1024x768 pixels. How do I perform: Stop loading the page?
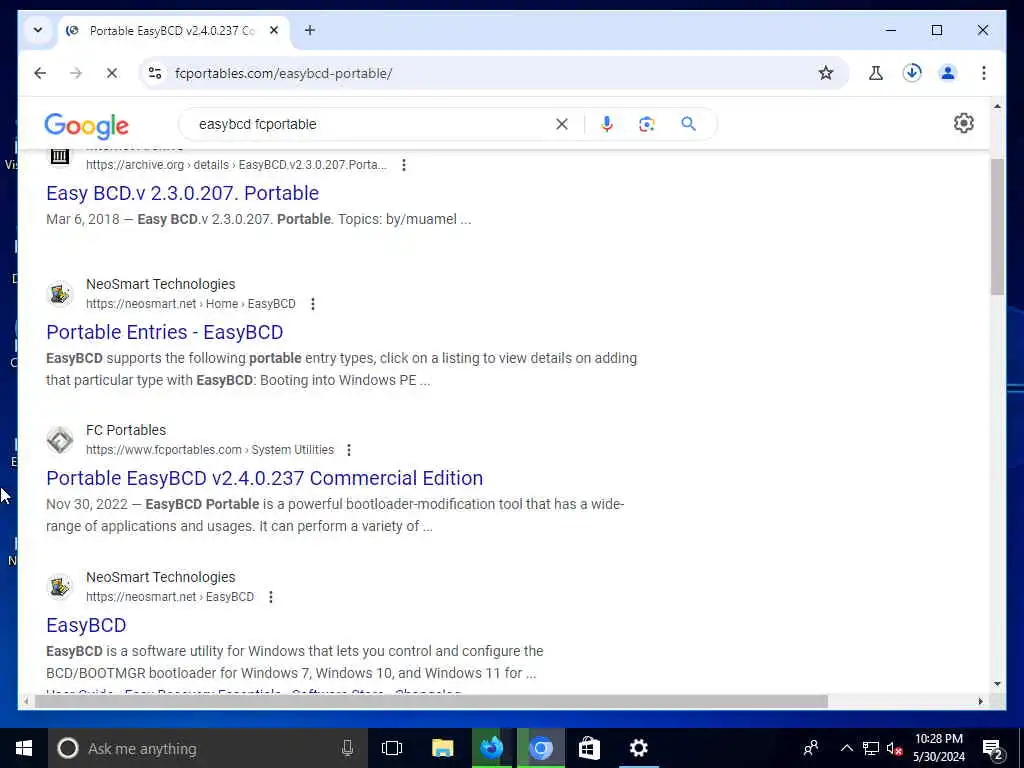[x=112, y=73]
